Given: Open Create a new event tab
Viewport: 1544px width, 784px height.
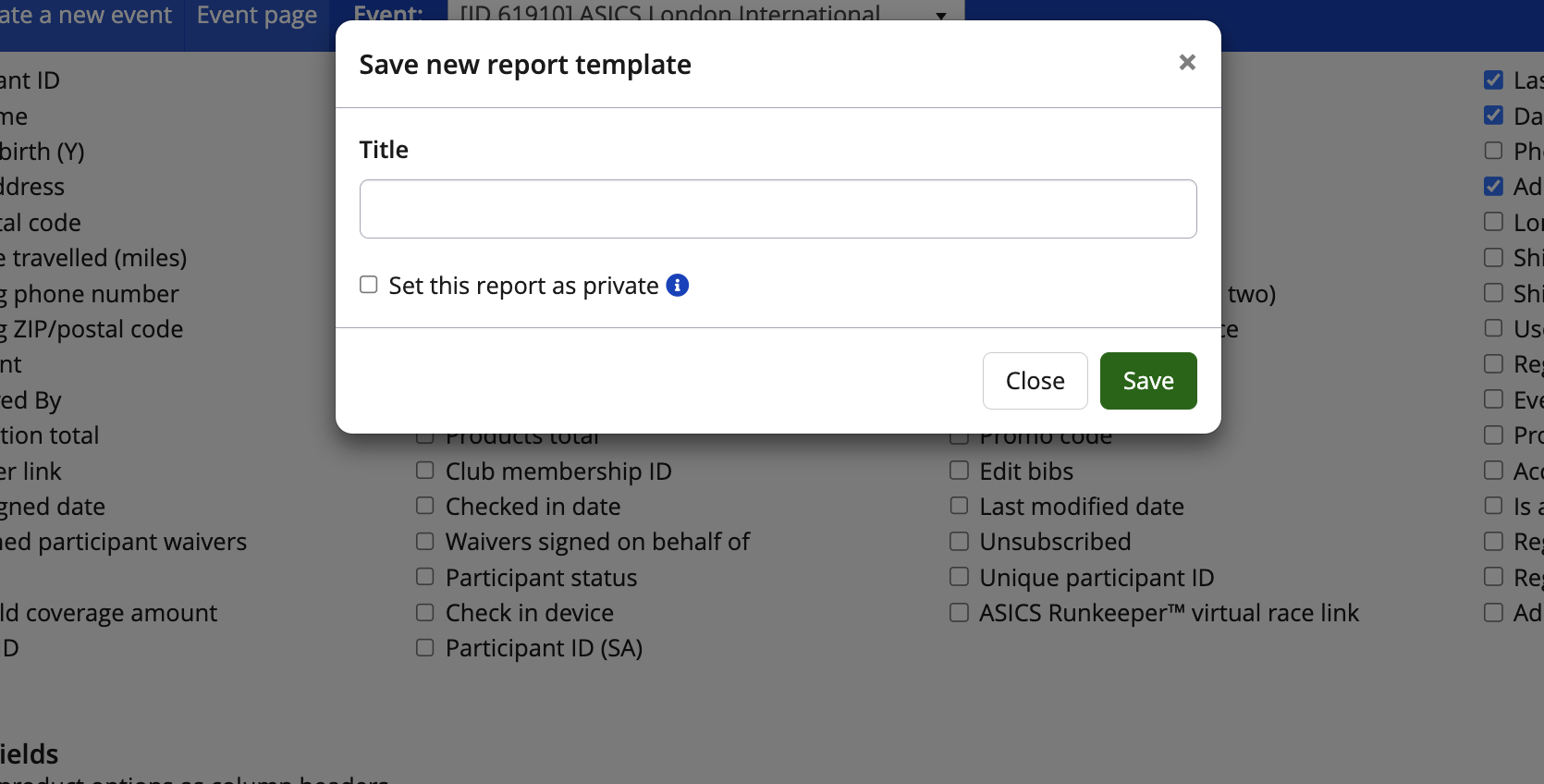Looking at the screenshot, I should (x=86, y=15).
